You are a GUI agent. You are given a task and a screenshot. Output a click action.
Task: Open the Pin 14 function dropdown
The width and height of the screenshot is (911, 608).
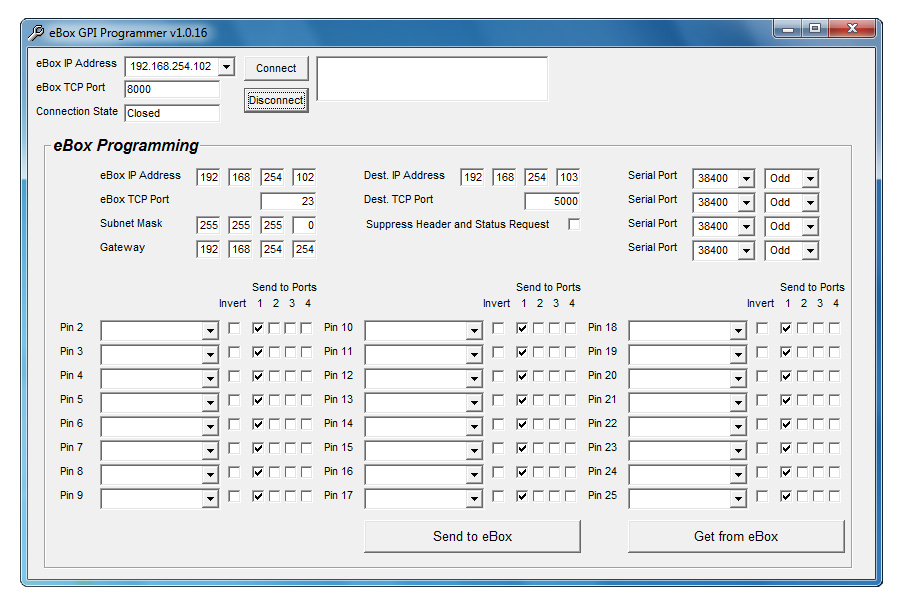[474, 427]
